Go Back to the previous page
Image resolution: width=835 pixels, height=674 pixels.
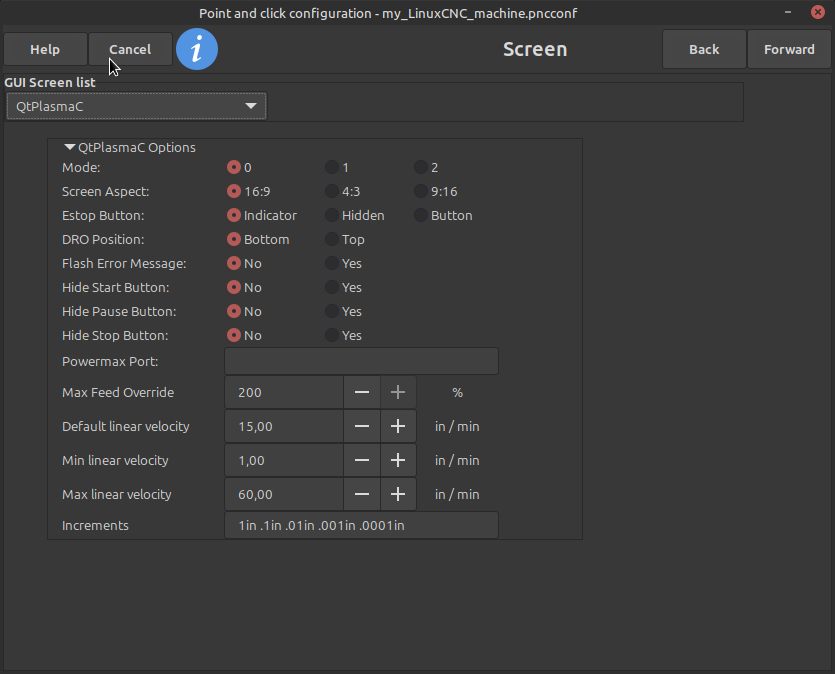[704, 50]
